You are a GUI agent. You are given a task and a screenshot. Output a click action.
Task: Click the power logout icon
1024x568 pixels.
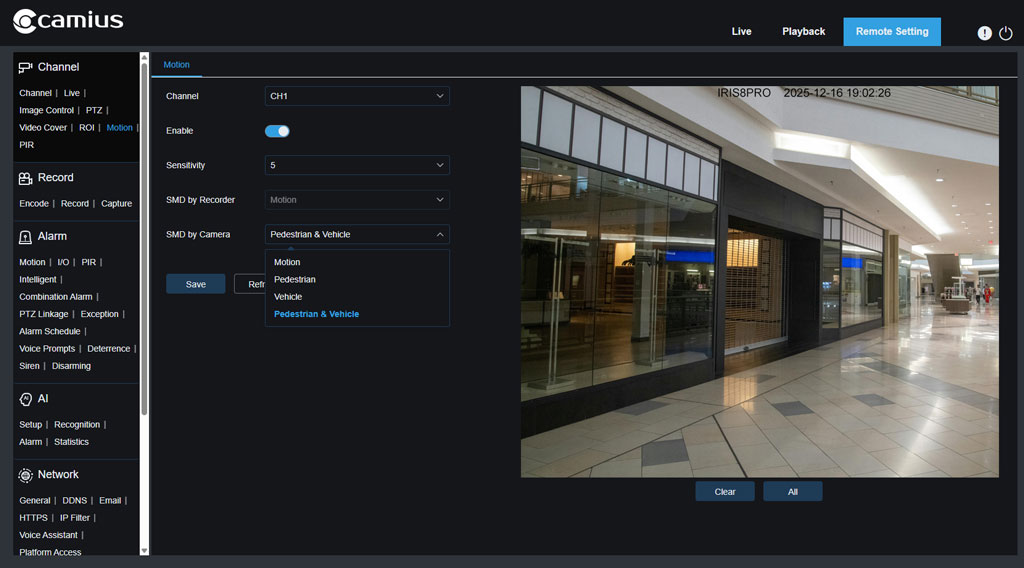[x=1005, y=33]
